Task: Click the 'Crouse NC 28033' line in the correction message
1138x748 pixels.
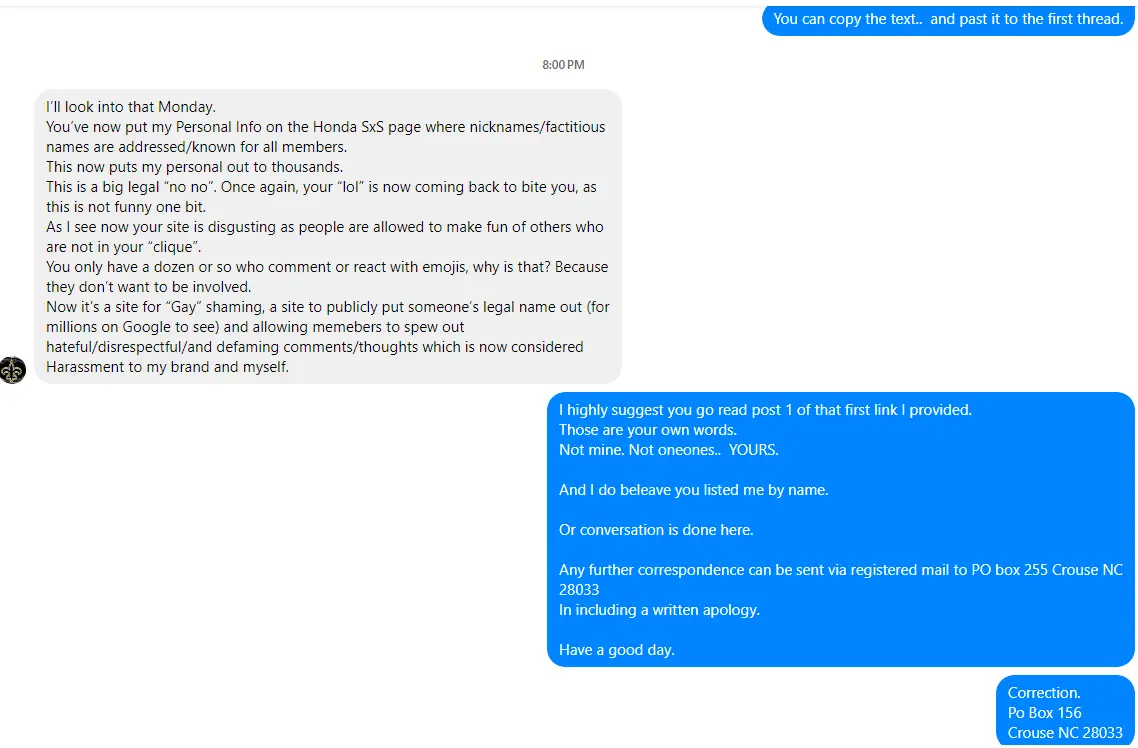Action: (1065, 733)
